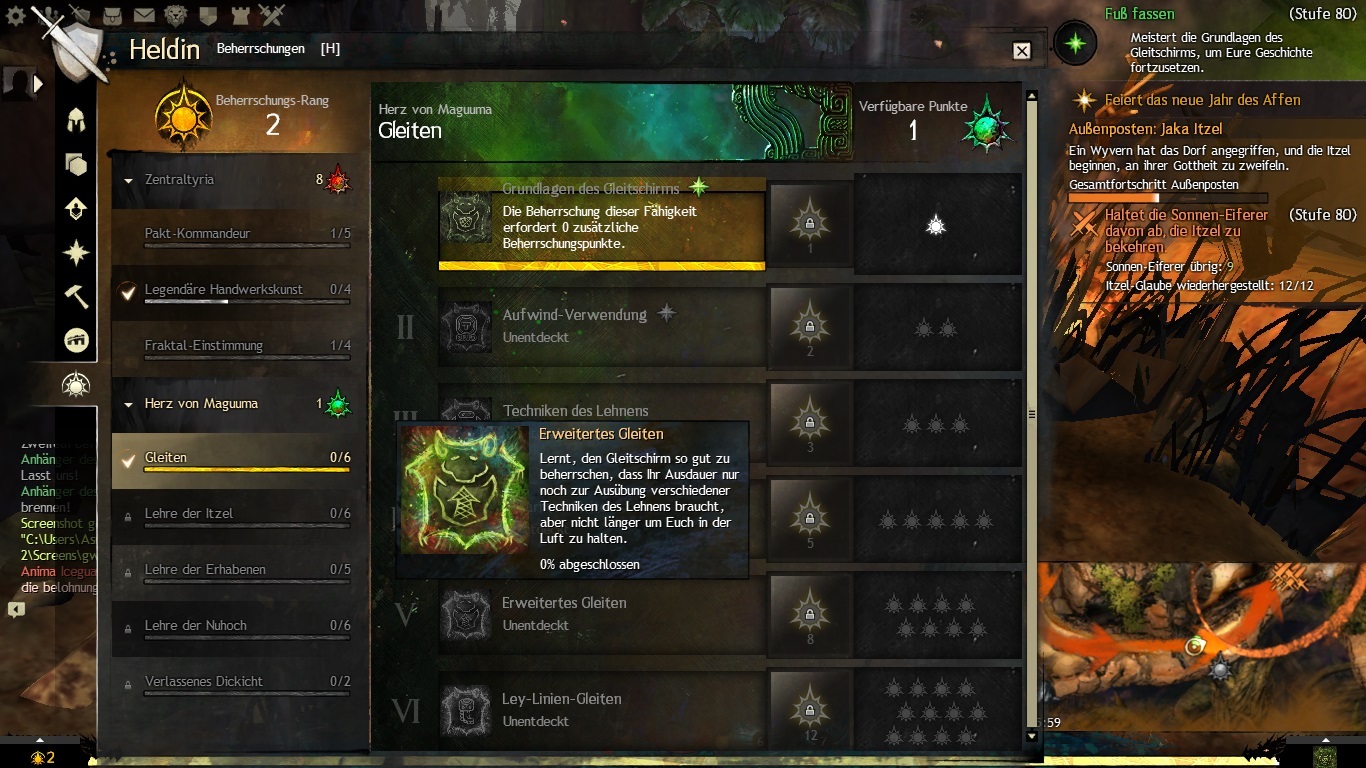Screen dimensions: 1366x768
Task: Click the crossed swords PvP icon in top bar
Action: (271, 15)
